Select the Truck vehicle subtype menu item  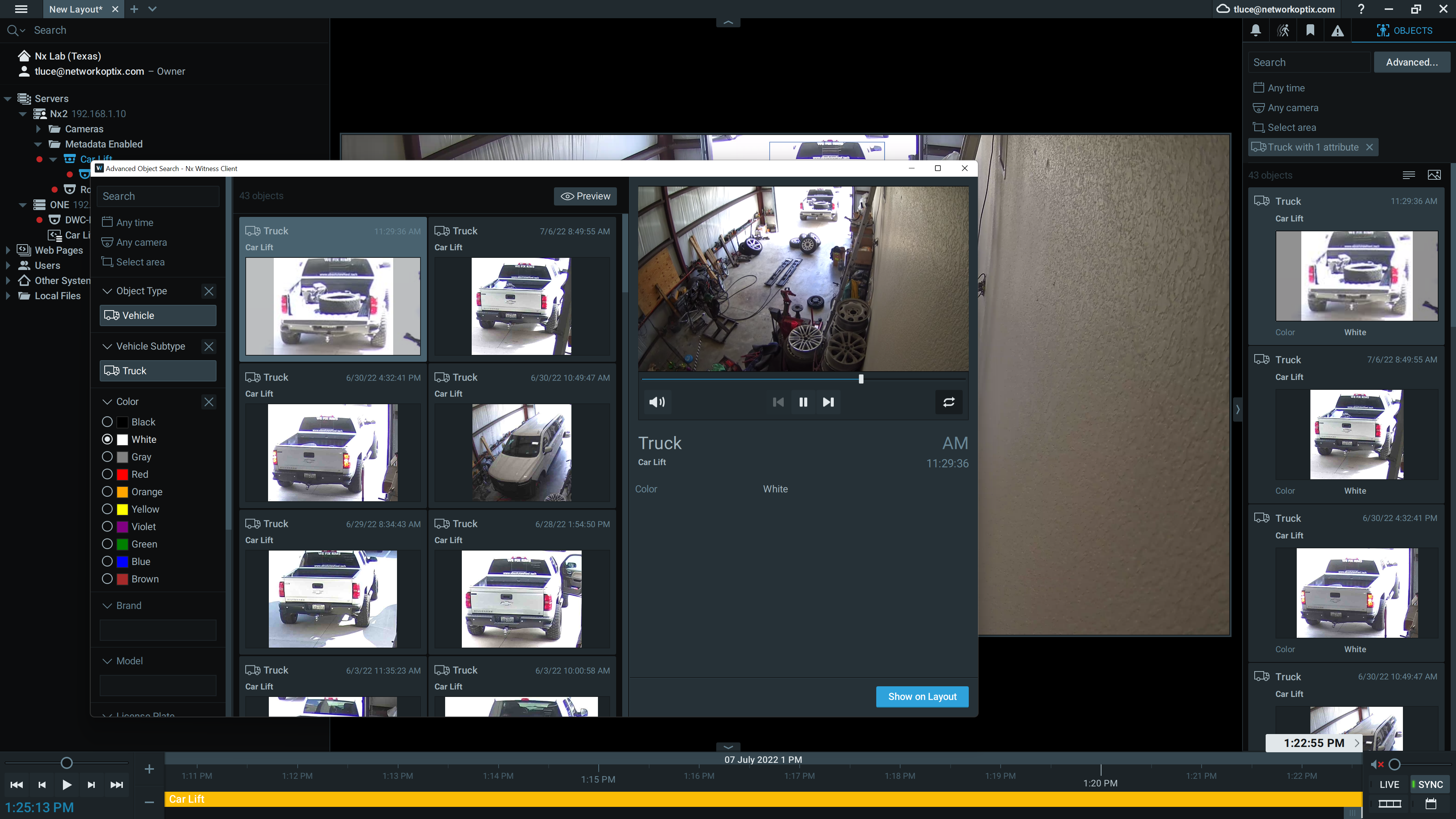click(156, 371)
